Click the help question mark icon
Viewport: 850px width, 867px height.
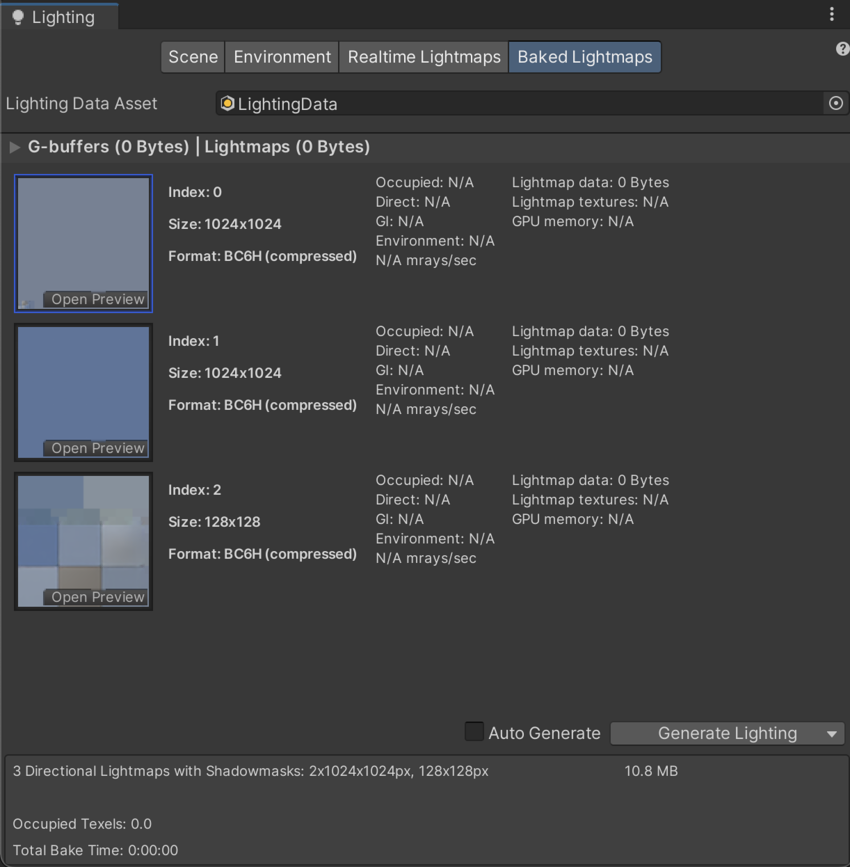click(x=842, y=49)
